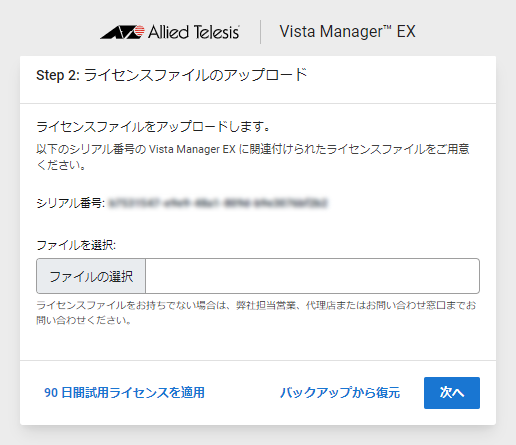Click the シリアル番号 label
This screenshot has height=445, width=516.
pyautogui.click(x=71, y=203)
